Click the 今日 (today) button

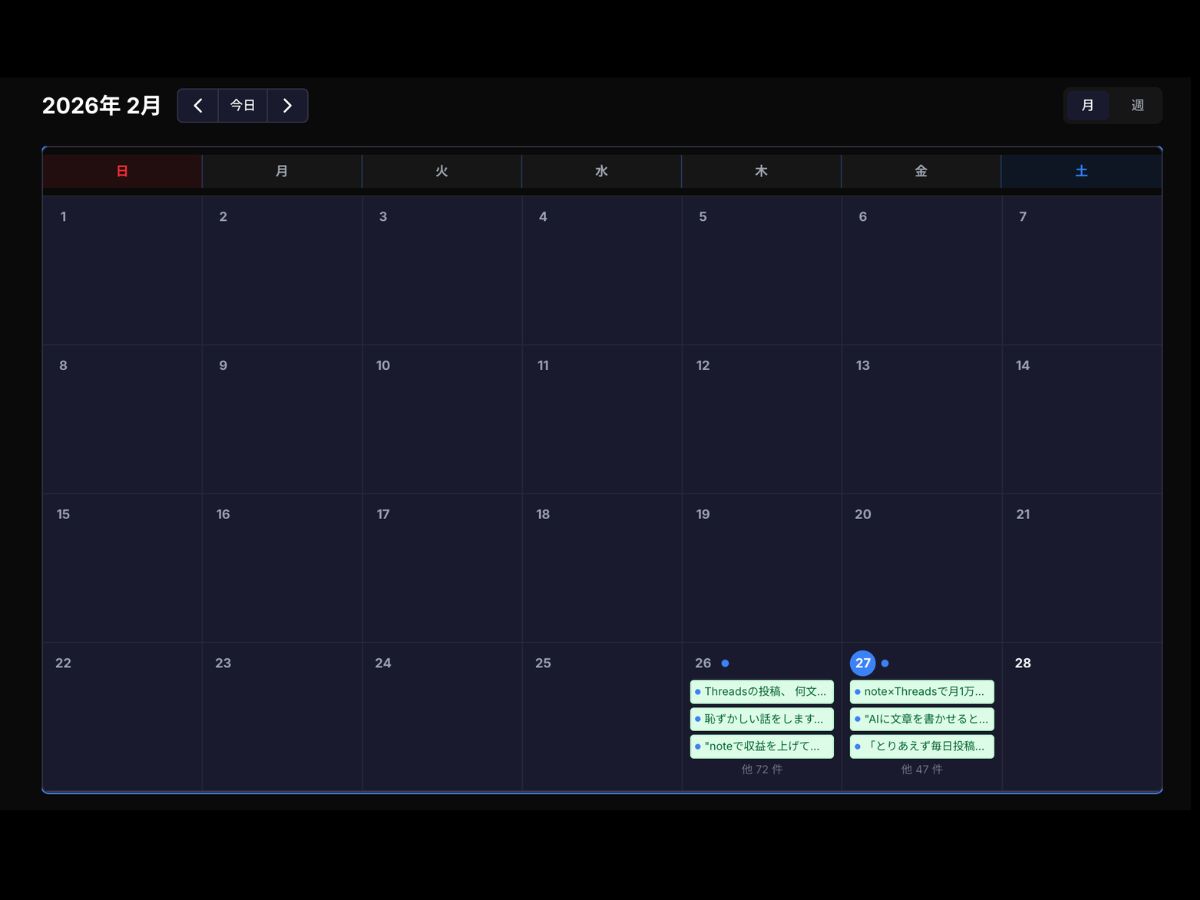click(x=243, y=106)
